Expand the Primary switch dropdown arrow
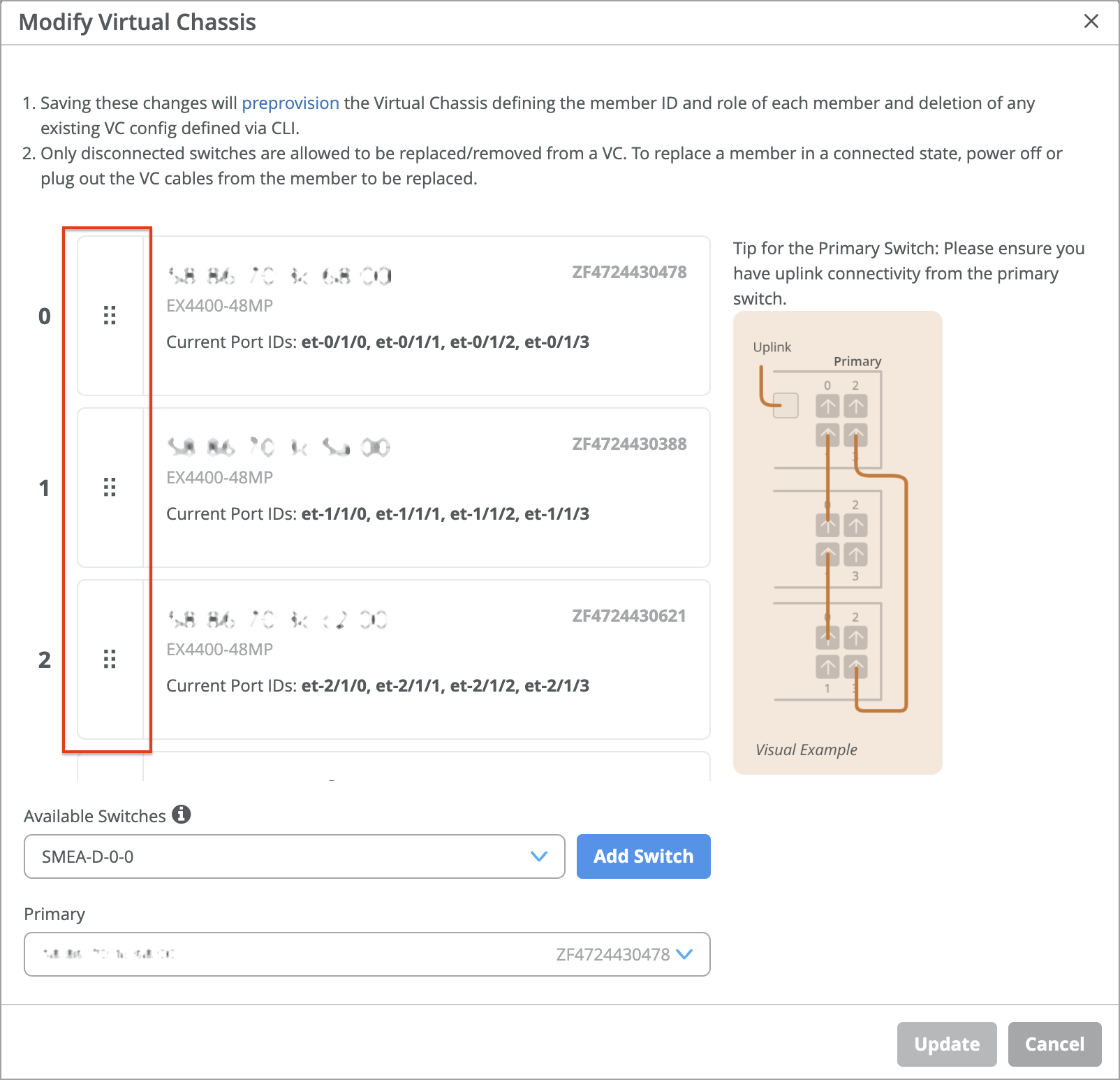Screen dimensions: 1120x1080 click(684, 954)
